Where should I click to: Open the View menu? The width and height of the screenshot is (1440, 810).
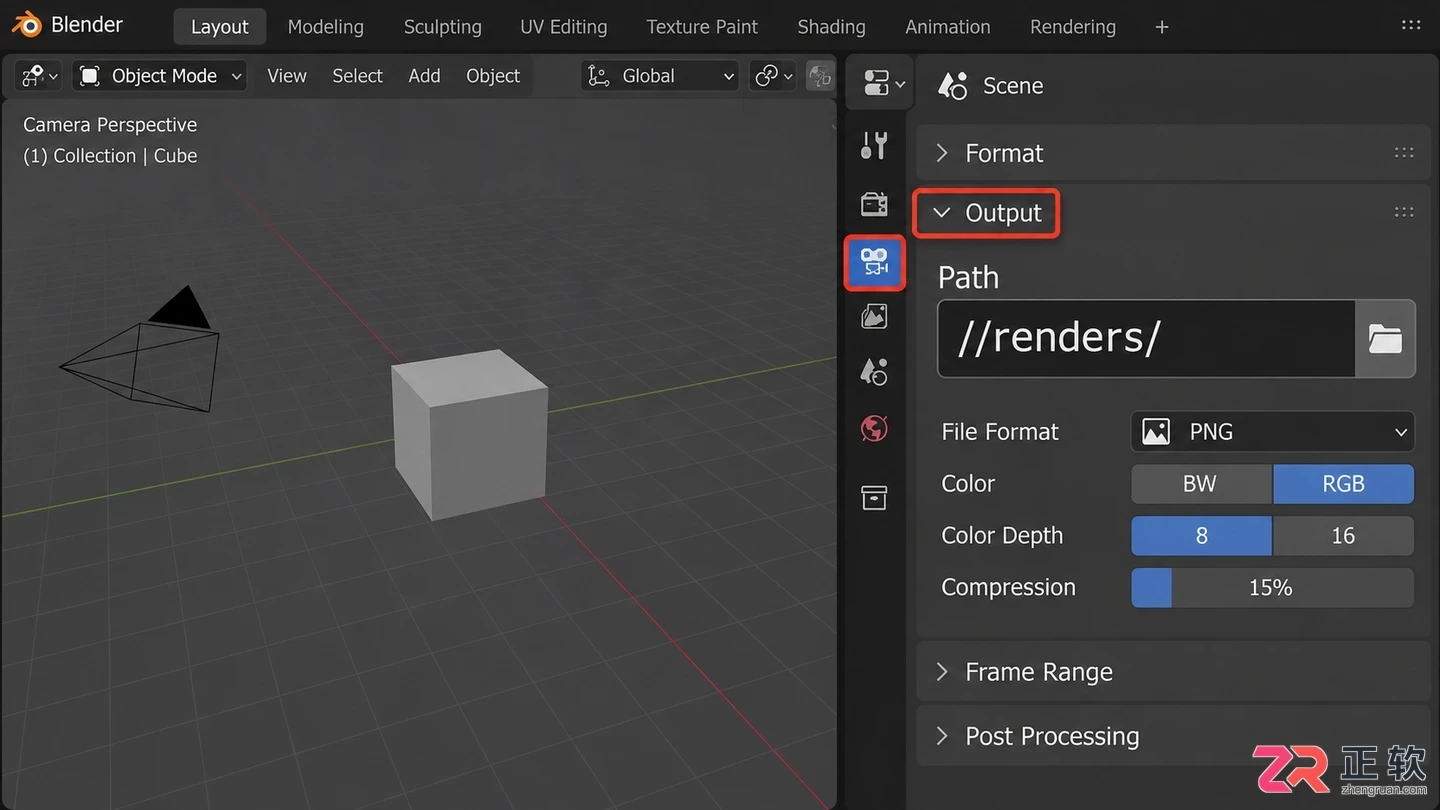point(287,76)
